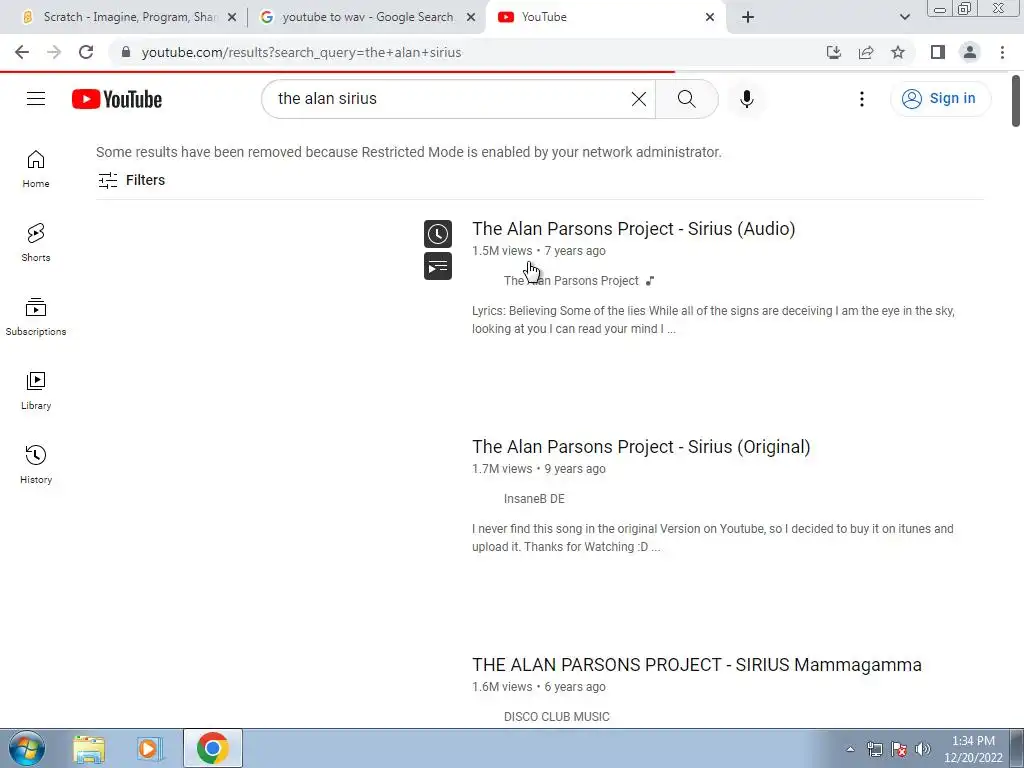Viewport: 1024px width, 768px height.
Task: Close the YouTube tab
Action: coord(710,18)
